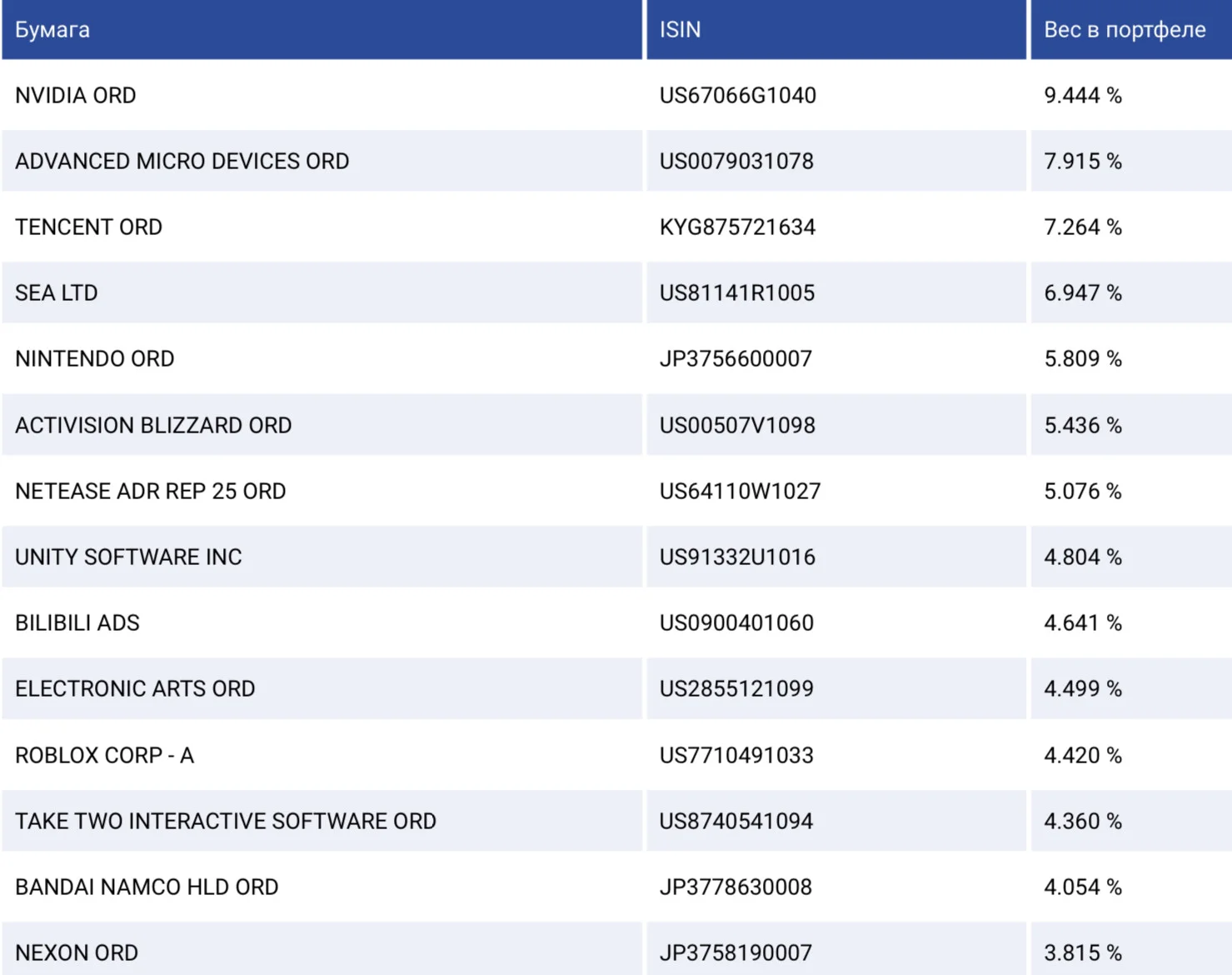Select the SEA LTD security name
The image size is (1232, 975).
coord(57,293)
